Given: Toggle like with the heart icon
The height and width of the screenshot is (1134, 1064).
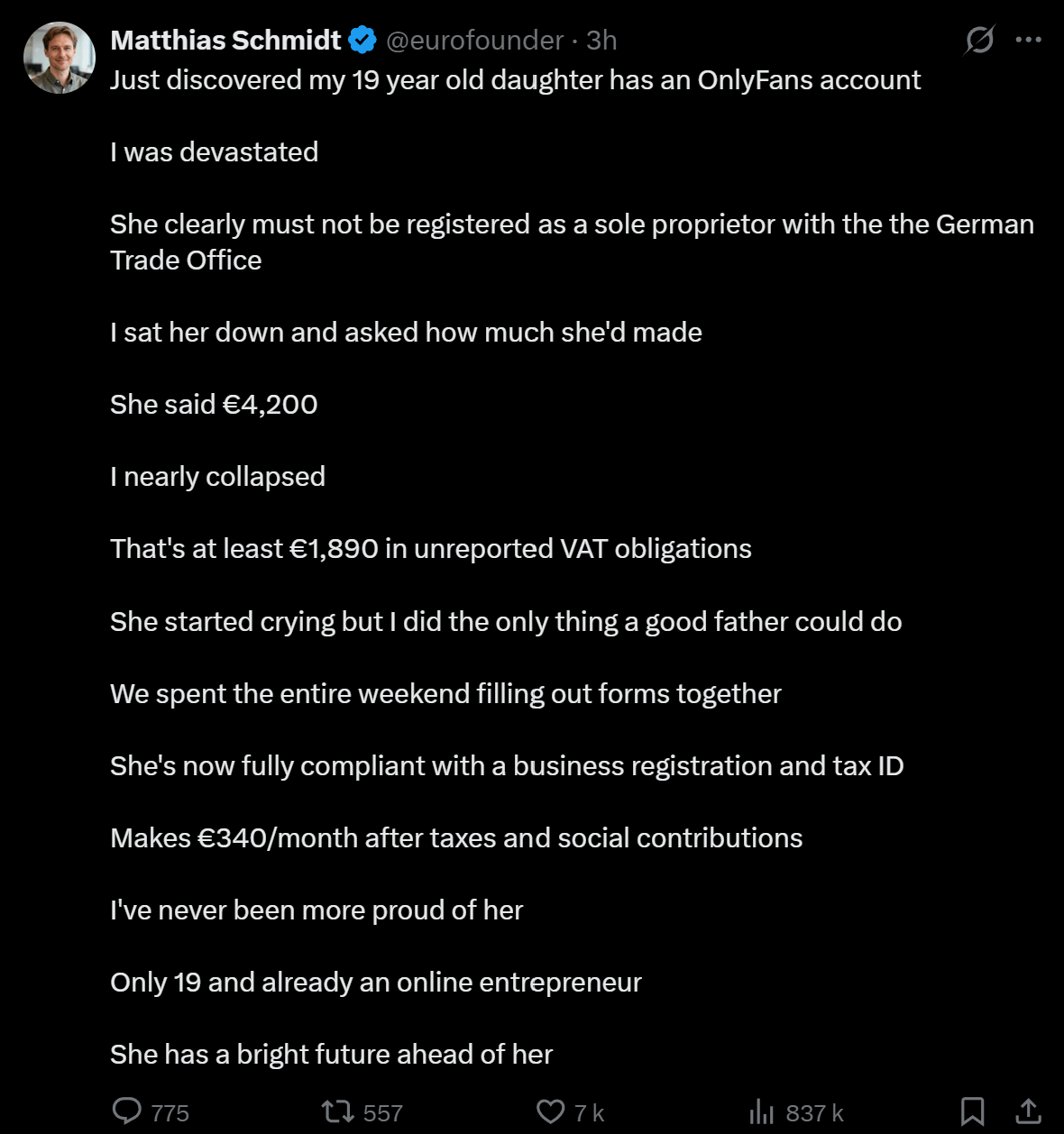Looking at the screenshot, I should click(x=550, y=1111).
